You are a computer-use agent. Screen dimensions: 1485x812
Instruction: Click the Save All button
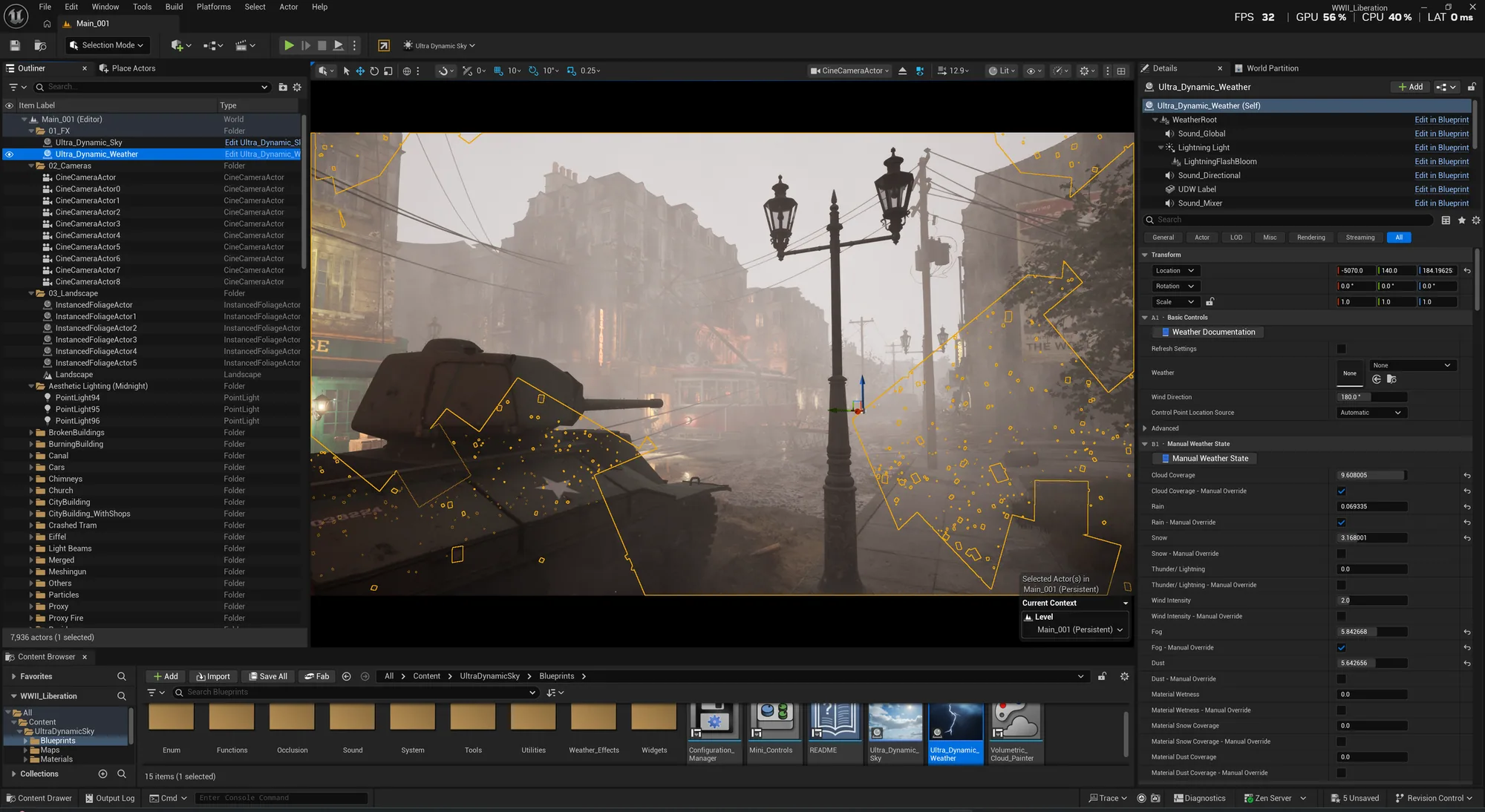pyautogui.click(x=268, y=676)
